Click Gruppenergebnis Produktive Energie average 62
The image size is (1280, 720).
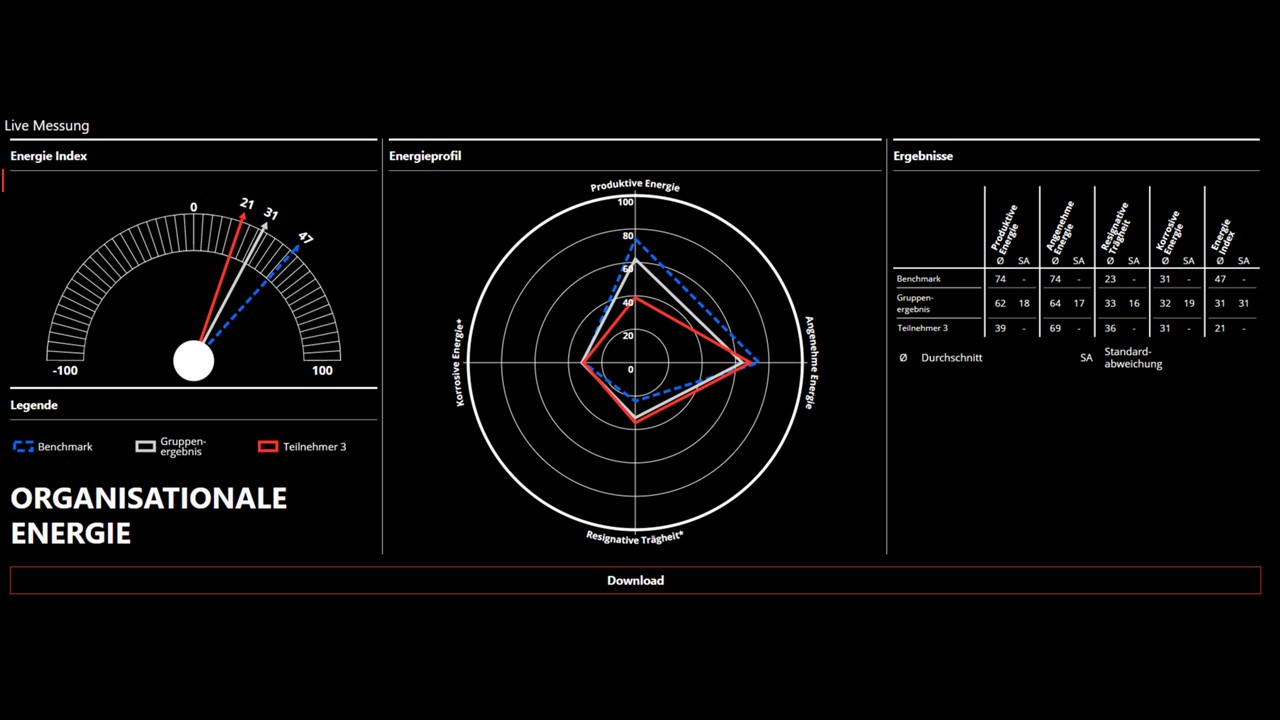tap(1000, 303)
